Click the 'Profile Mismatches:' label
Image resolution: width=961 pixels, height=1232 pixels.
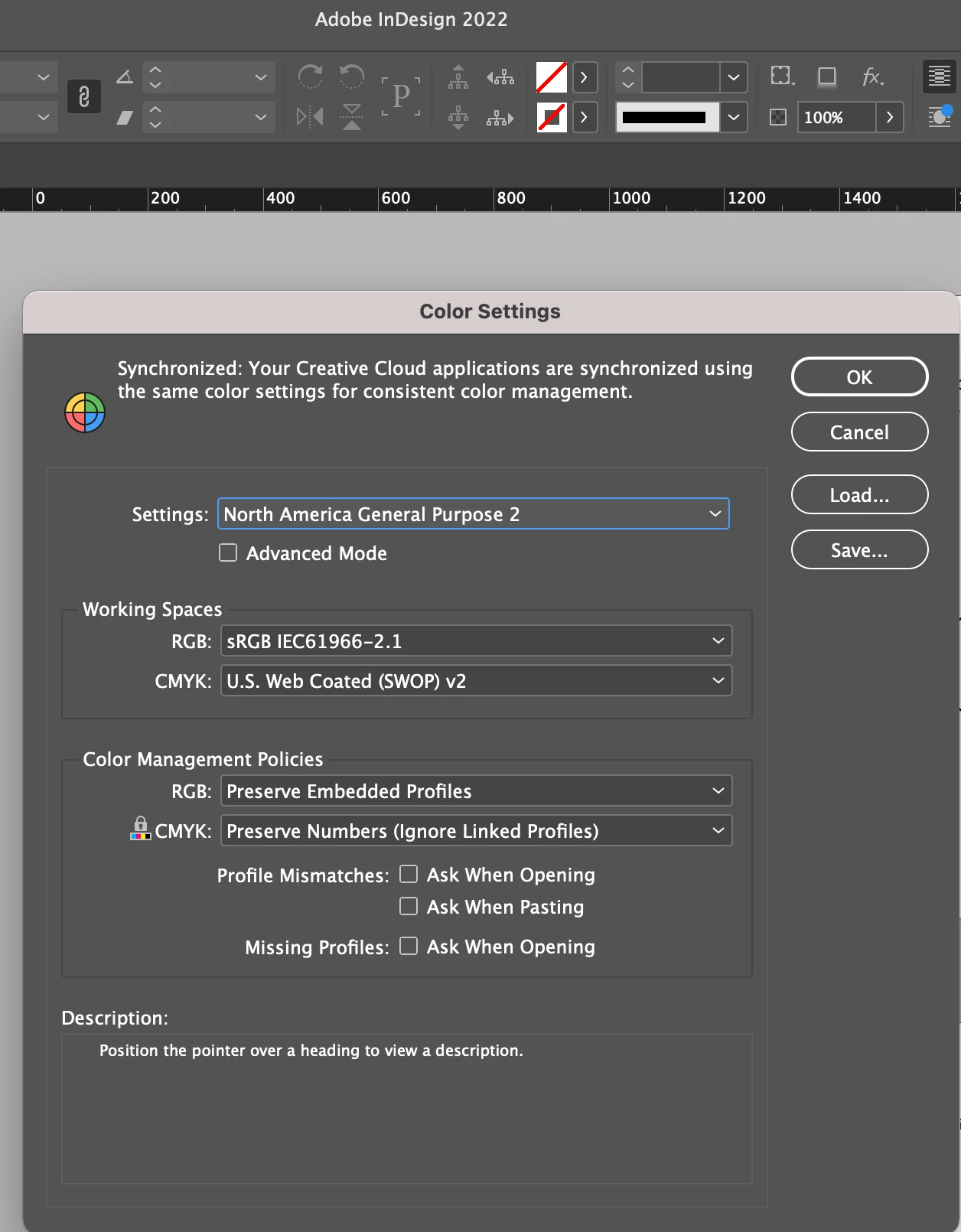click(x=303, y=875)
